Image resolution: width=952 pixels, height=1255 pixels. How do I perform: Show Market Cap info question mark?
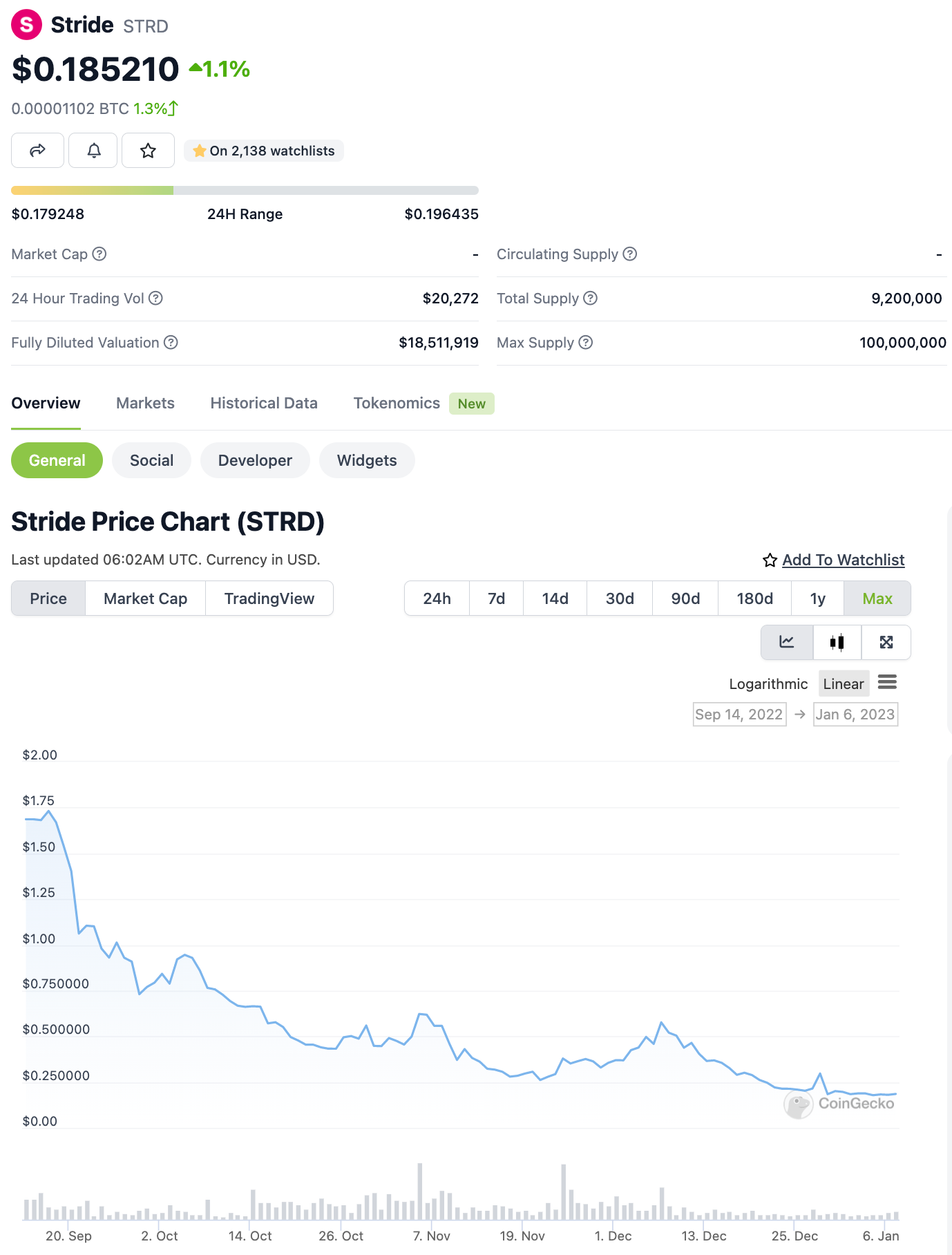[99, 254]
